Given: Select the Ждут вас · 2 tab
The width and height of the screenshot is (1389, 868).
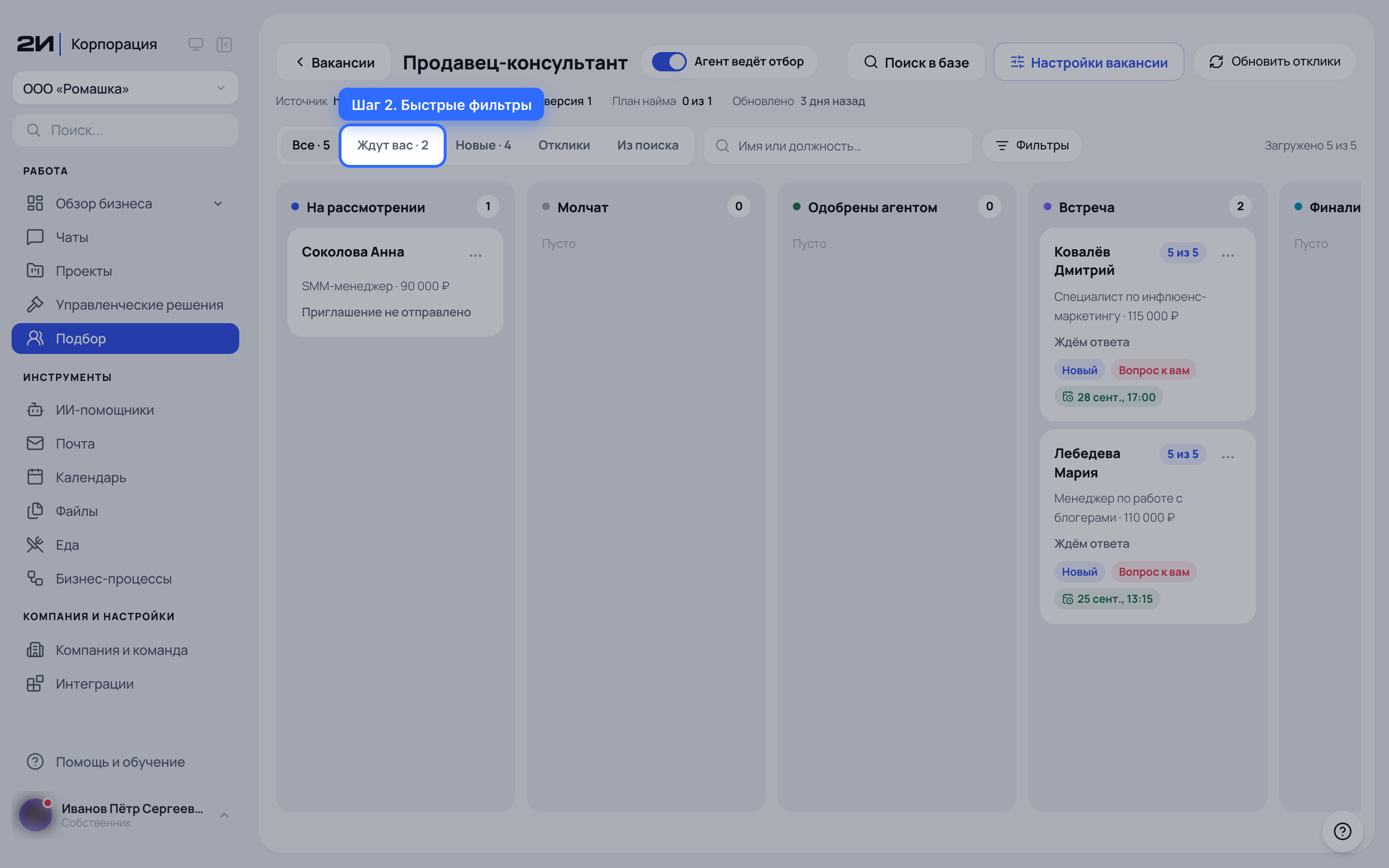Looking at the screenshot, I should (393, 145).
